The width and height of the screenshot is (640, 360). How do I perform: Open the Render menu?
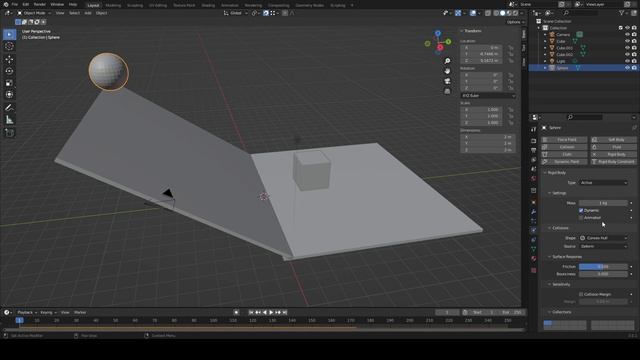(40, 4)
